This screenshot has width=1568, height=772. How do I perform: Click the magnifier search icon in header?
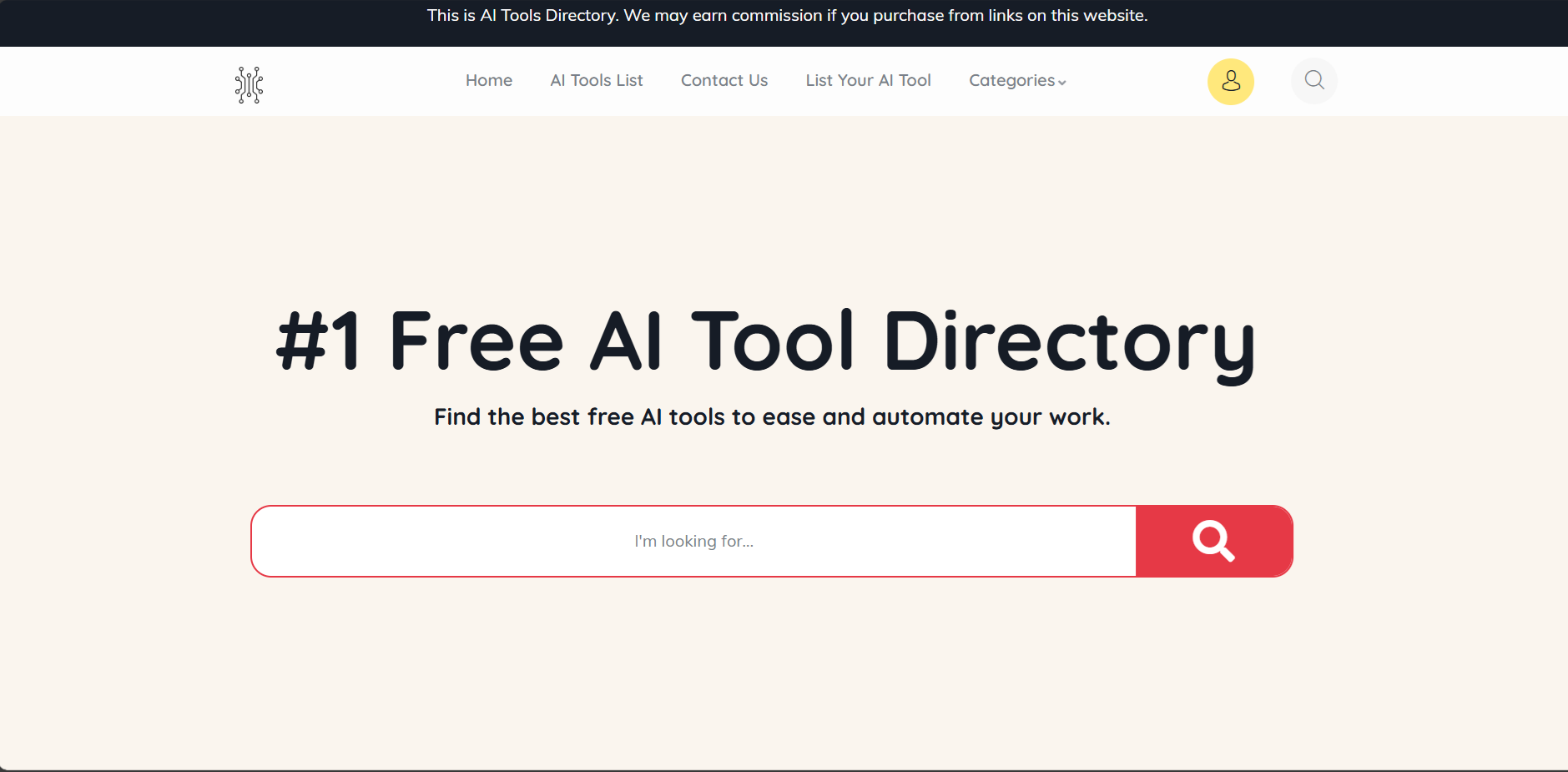1313,80
